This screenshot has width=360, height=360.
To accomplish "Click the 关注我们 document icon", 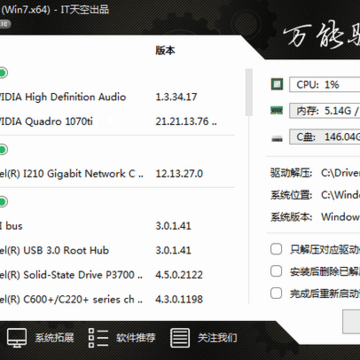I will pos(180,338).
